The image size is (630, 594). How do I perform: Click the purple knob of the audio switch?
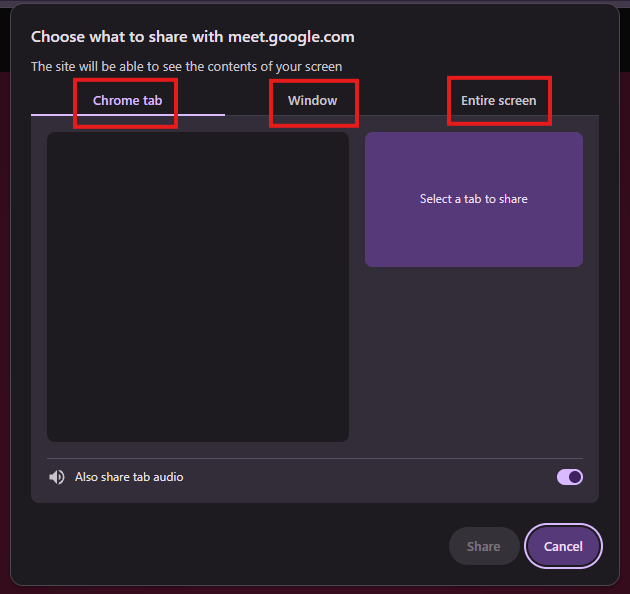(x=575, y=477)
